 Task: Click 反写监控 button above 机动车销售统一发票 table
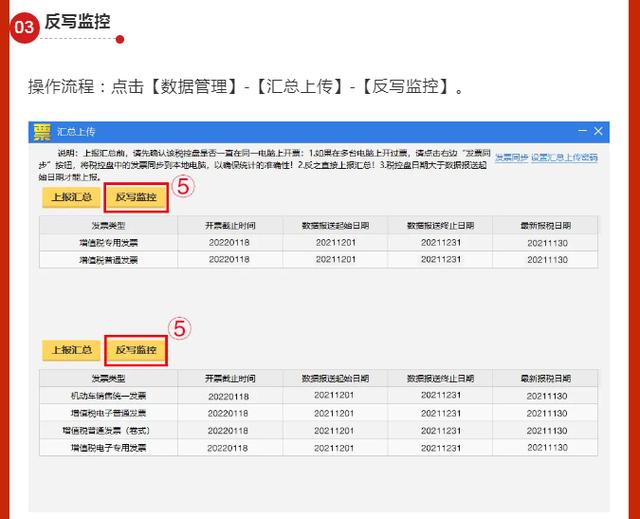(x=136, y=350)
